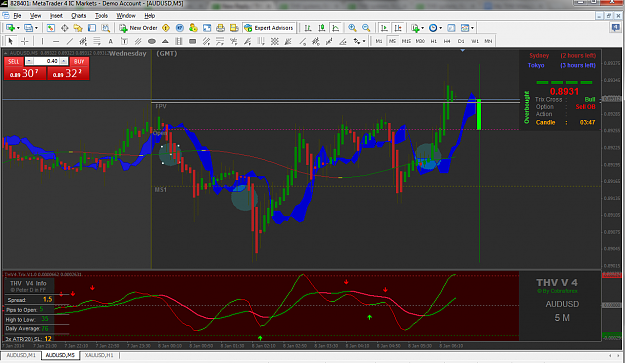Switch to the XAUUSD,H1 chart tab
The height and width of the screenshot is (363, 625).
[x=99, y=355]
